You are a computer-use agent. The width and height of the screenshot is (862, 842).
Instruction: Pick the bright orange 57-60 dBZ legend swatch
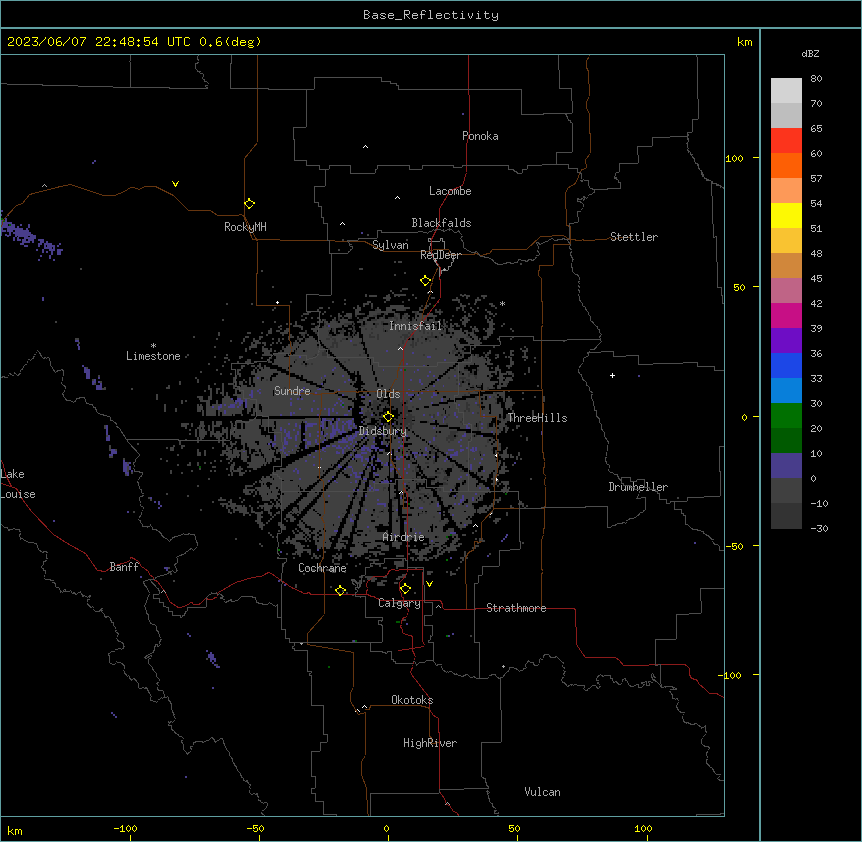pos(786,165)
